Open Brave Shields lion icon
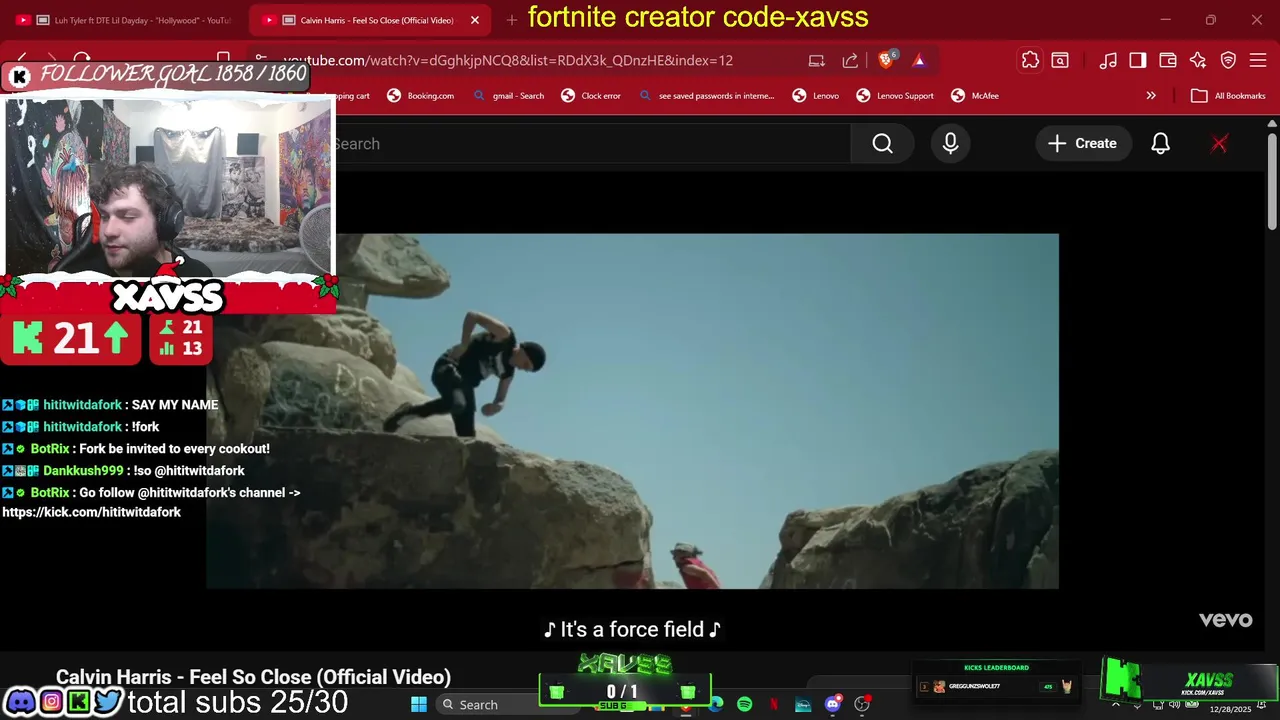Viewport: 1280px width, 720px height. pos(886,60)
